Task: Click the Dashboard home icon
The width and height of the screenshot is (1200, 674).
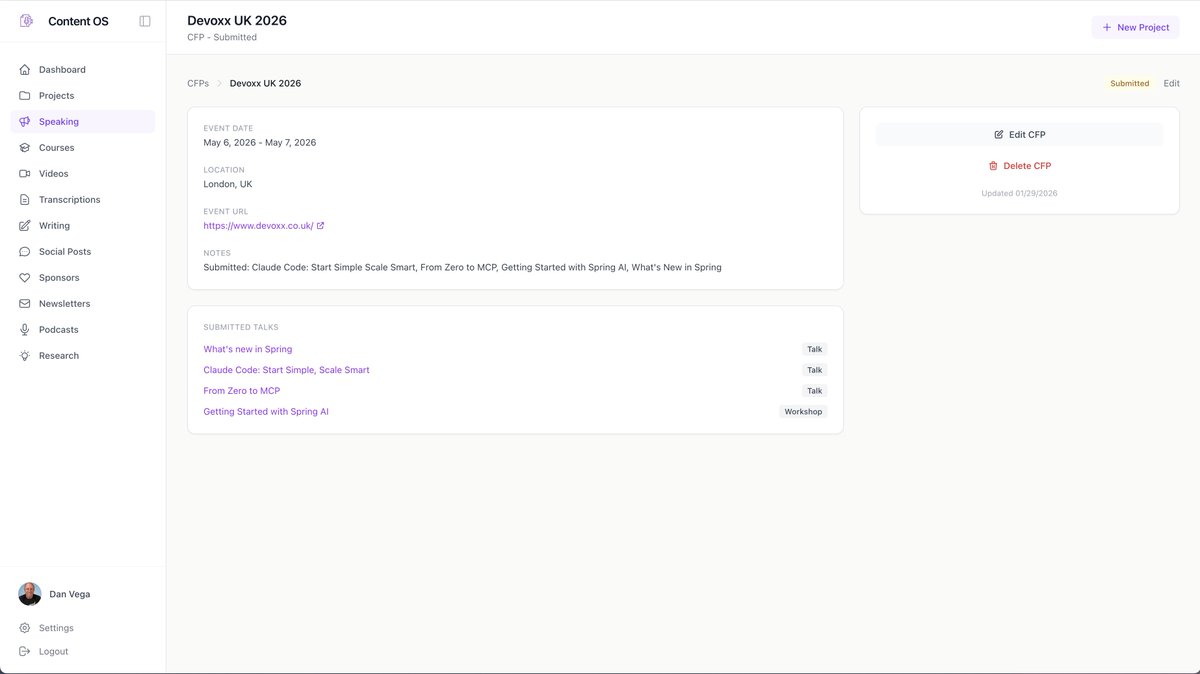Action: [x=25, y=70]
